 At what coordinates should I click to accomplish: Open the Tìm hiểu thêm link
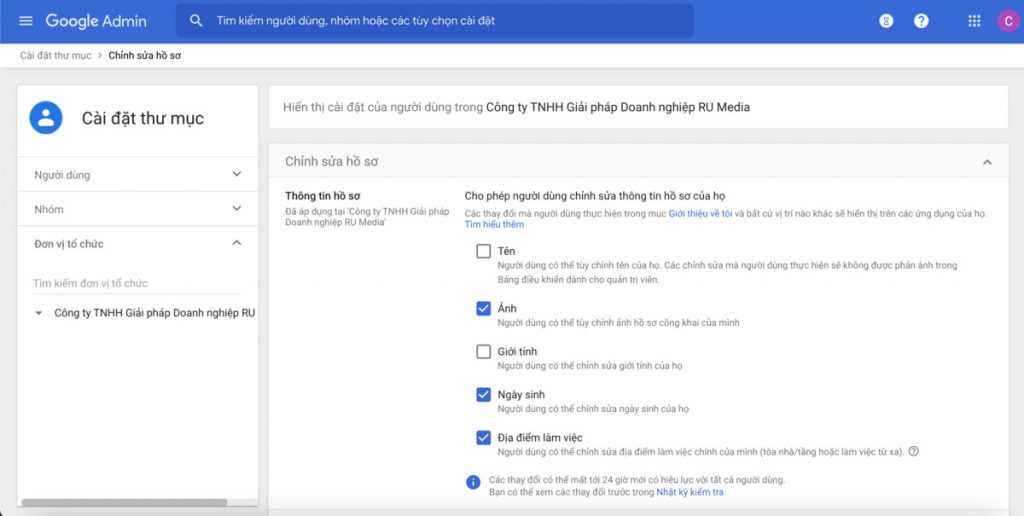coord(494,225)
